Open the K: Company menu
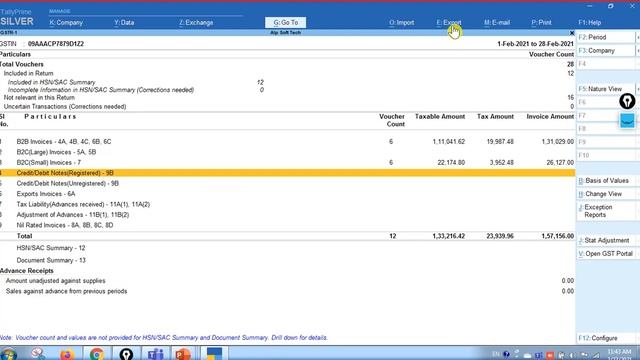The image size is (640, 360). pos(66,22)
